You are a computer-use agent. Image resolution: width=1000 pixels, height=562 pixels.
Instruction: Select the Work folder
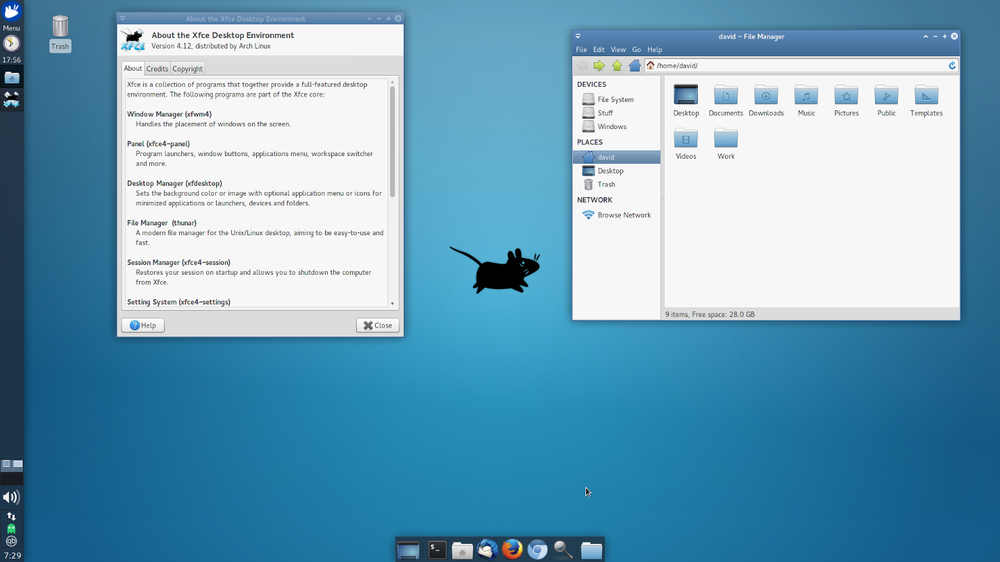tap(726, 144)
